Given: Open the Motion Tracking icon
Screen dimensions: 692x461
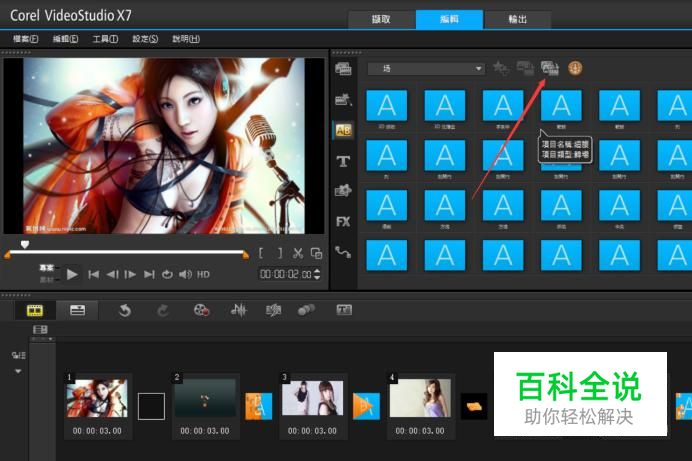Looking at the screenshot, I should pyautogui.click(x=306, y=310).
